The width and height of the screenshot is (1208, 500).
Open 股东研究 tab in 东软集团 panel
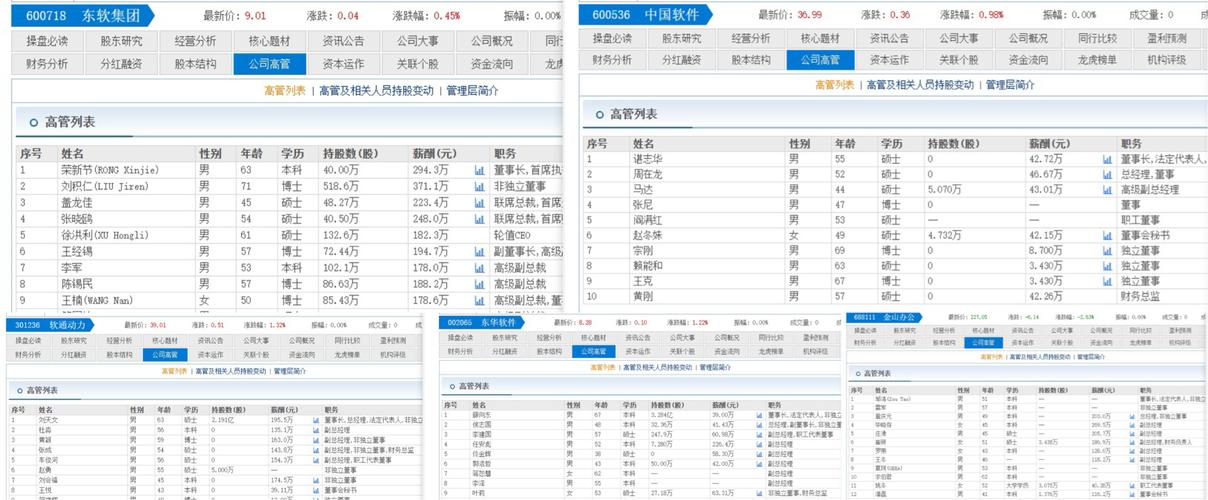click(x=123, y=41)
